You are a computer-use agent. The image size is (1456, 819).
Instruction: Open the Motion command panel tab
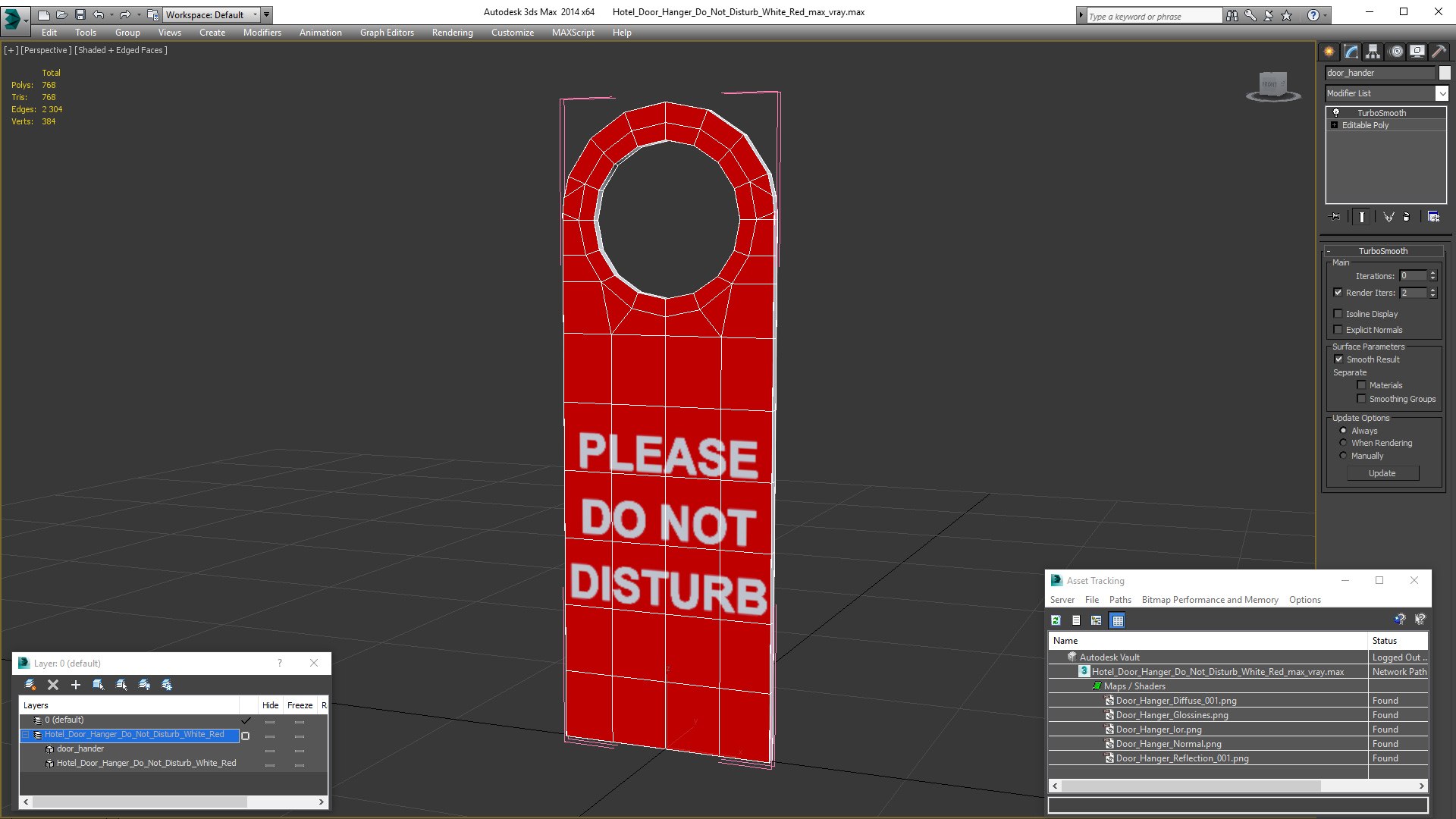[x=1396, y=52]
